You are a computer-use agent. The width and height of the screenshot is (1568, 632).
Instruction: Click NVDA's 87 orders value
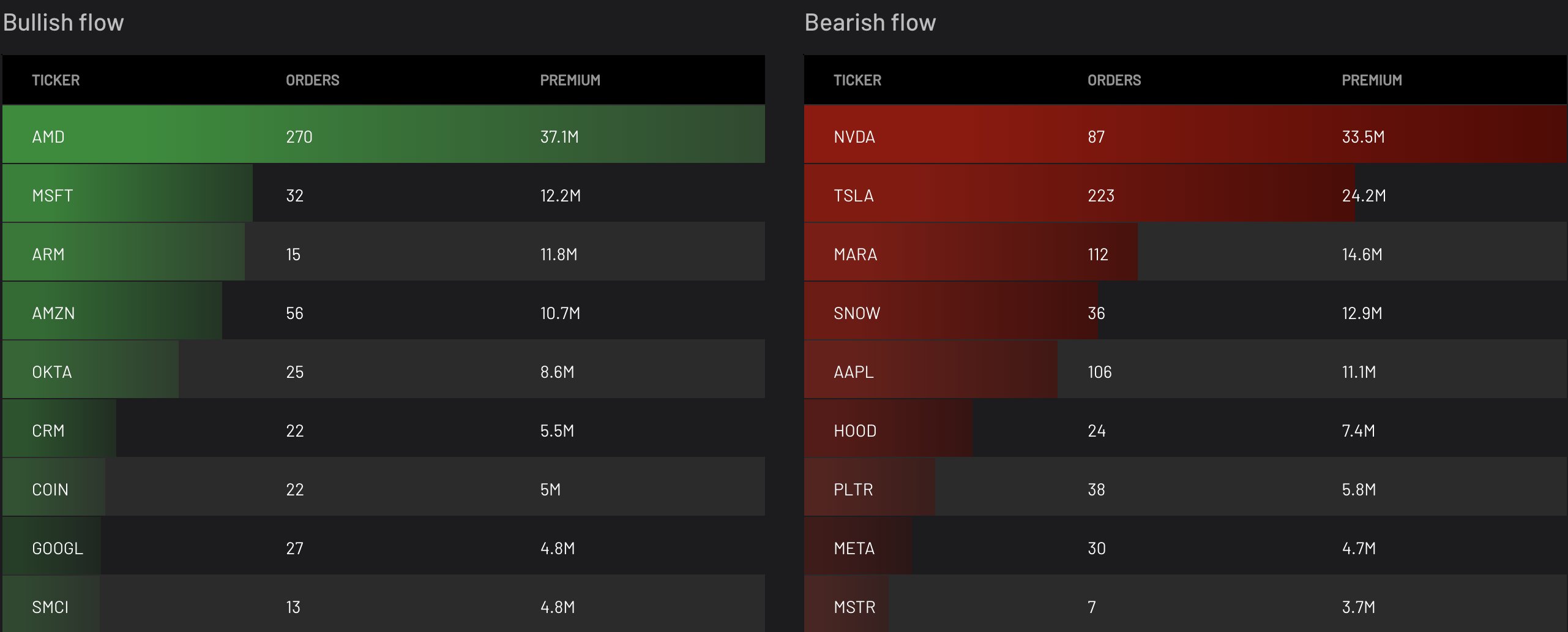[1097, 137]
